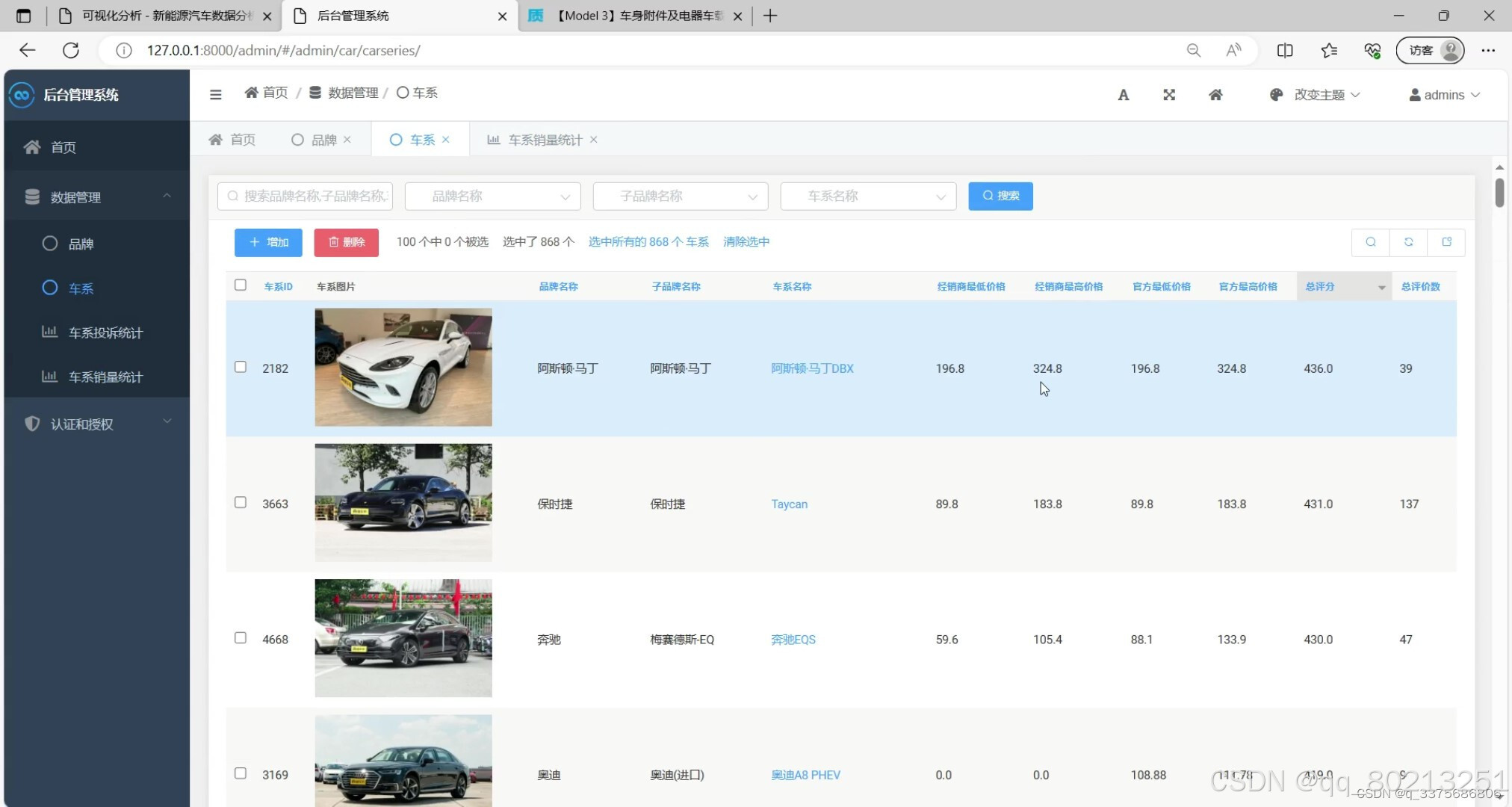Open the 品牌名称 filter dropdown
The width and height of the screenshot is (1512, 807).
[493, 197]
